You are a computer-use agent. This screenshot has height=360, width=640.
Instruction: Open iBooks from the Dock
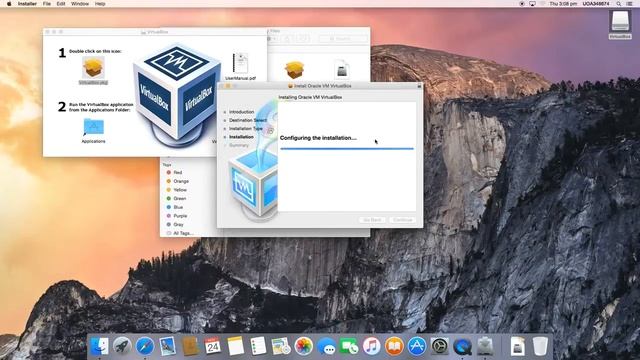click(x=394, y=347)
